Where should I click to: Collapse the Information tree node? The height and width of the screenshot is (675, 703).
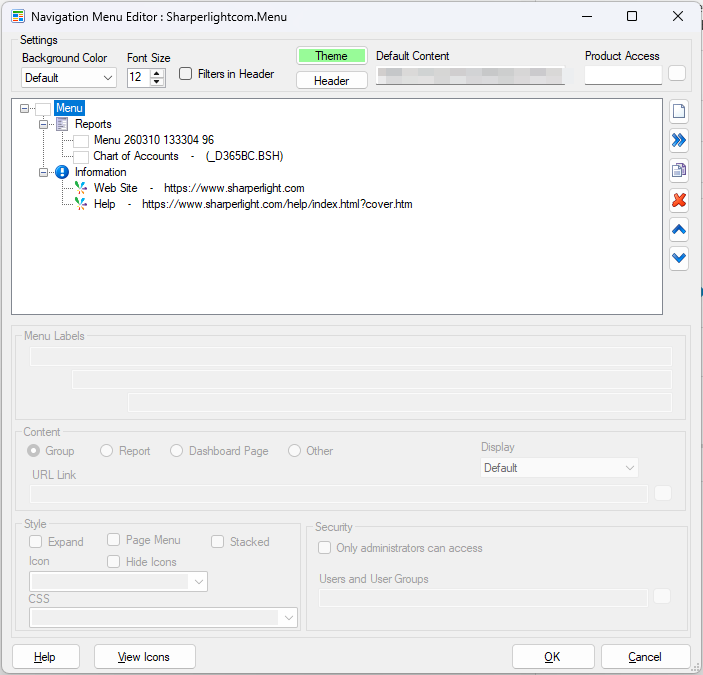43,172
